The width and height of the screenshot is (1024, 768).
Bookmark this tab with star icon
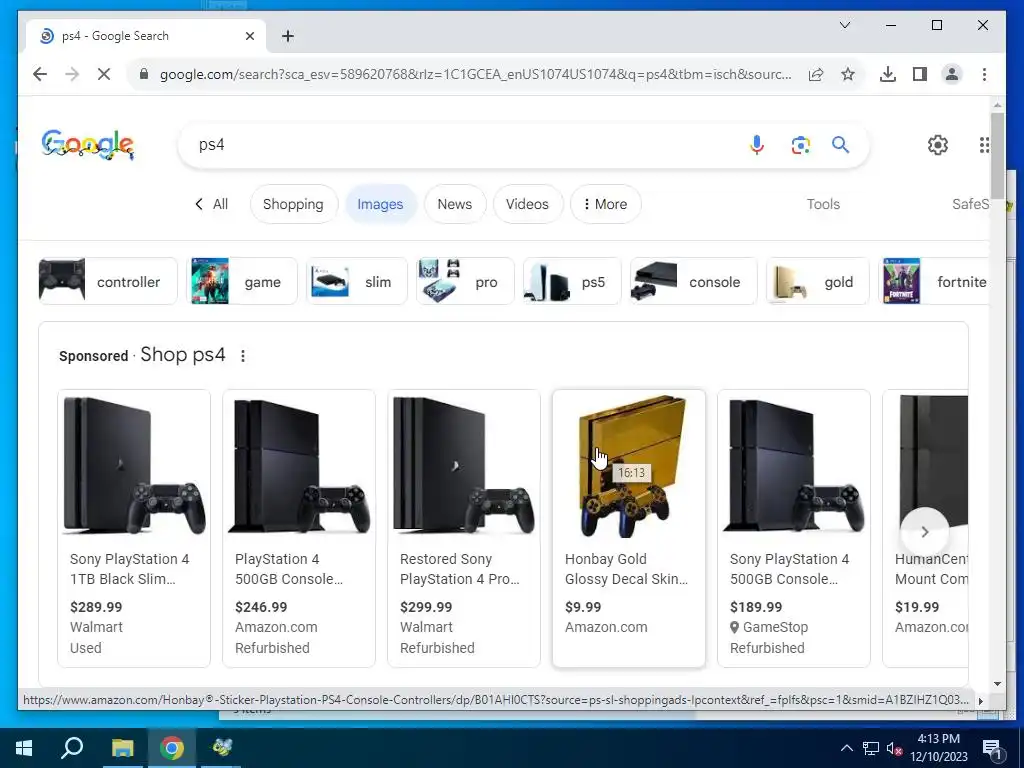coord(848,74)
